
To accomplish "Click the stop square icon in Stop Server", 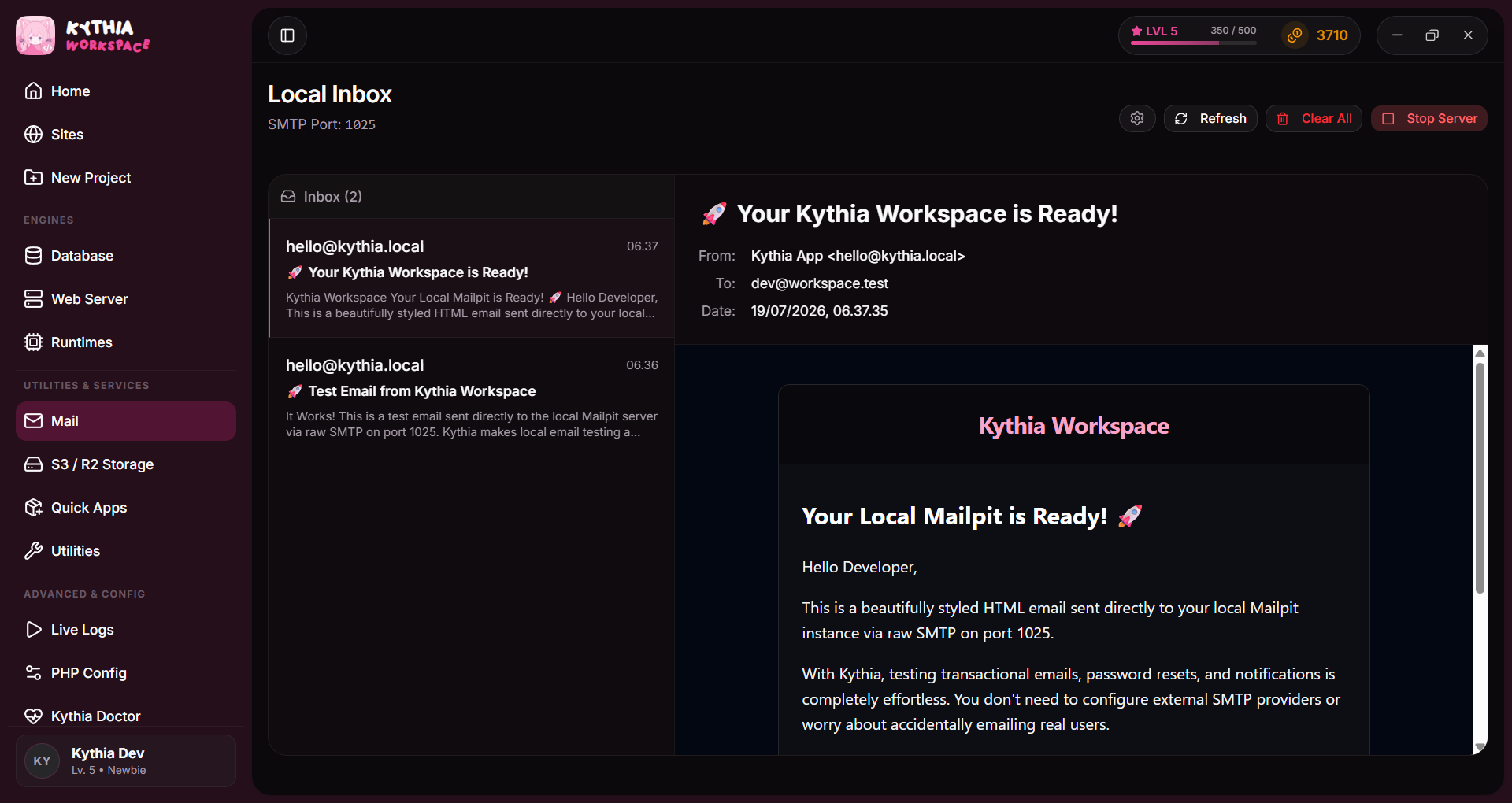I will pyautogui.click(x=1388, y=118).
